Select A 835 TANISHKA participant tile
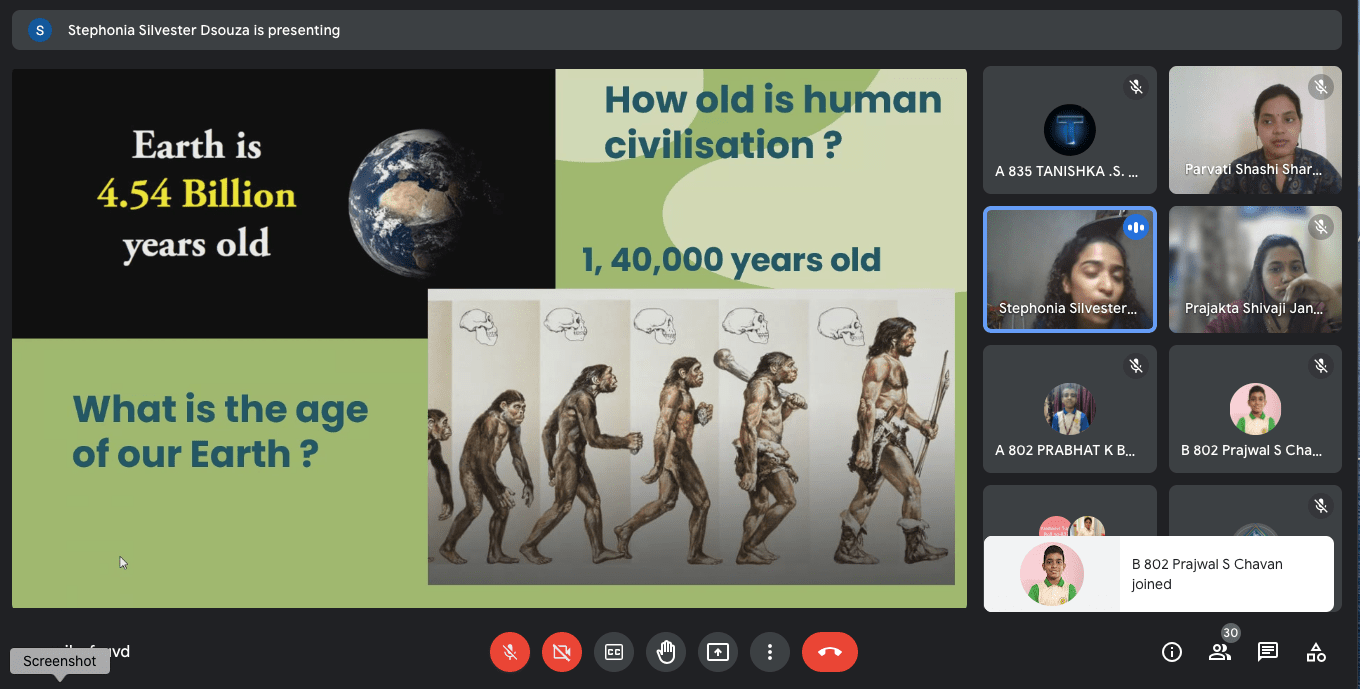Image resolution: width=1360 pixels, height=689 pixels. pyautogui.click(x=1069, y=130)
